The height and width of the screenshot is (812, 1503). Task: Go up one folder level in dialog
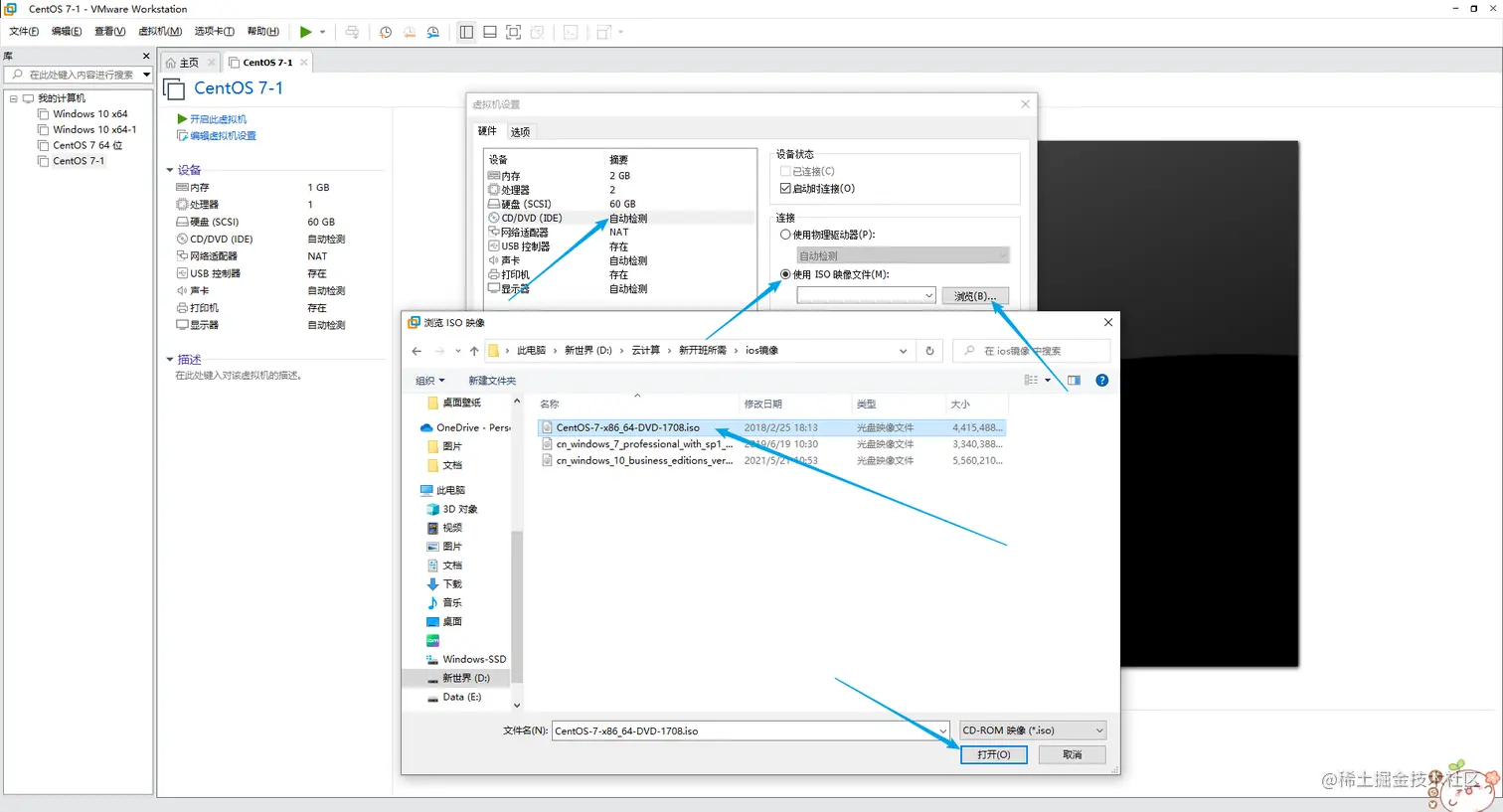[474, 351]
